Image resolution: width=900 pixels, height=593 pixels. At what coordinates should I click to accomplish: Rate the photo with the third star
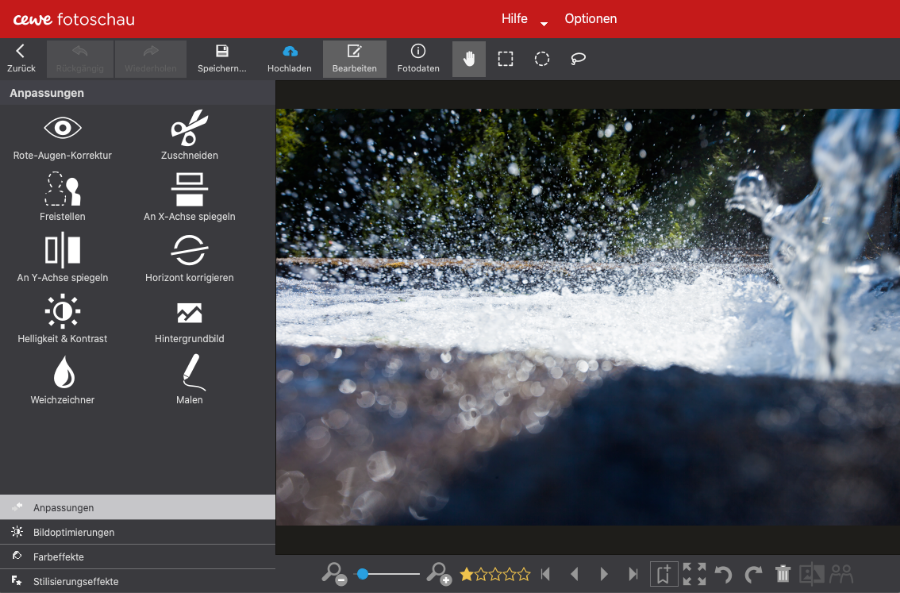point(495,574)
